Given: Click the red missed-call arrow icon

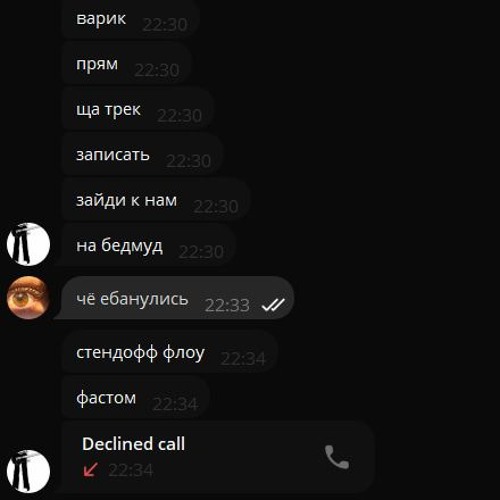Looking at the screenshot, I should click(90, 470).
